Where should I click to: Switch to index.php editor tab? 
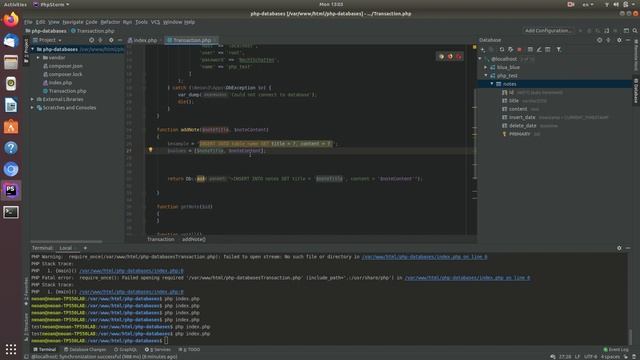(142, 40)
